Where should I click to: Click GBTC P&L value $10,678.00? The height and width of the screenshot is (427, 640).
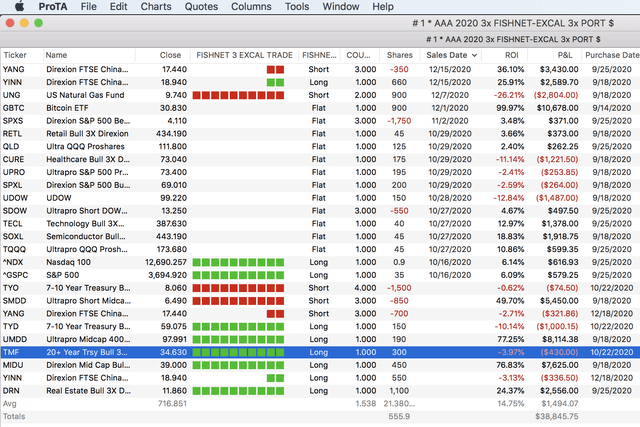[558, 108]
